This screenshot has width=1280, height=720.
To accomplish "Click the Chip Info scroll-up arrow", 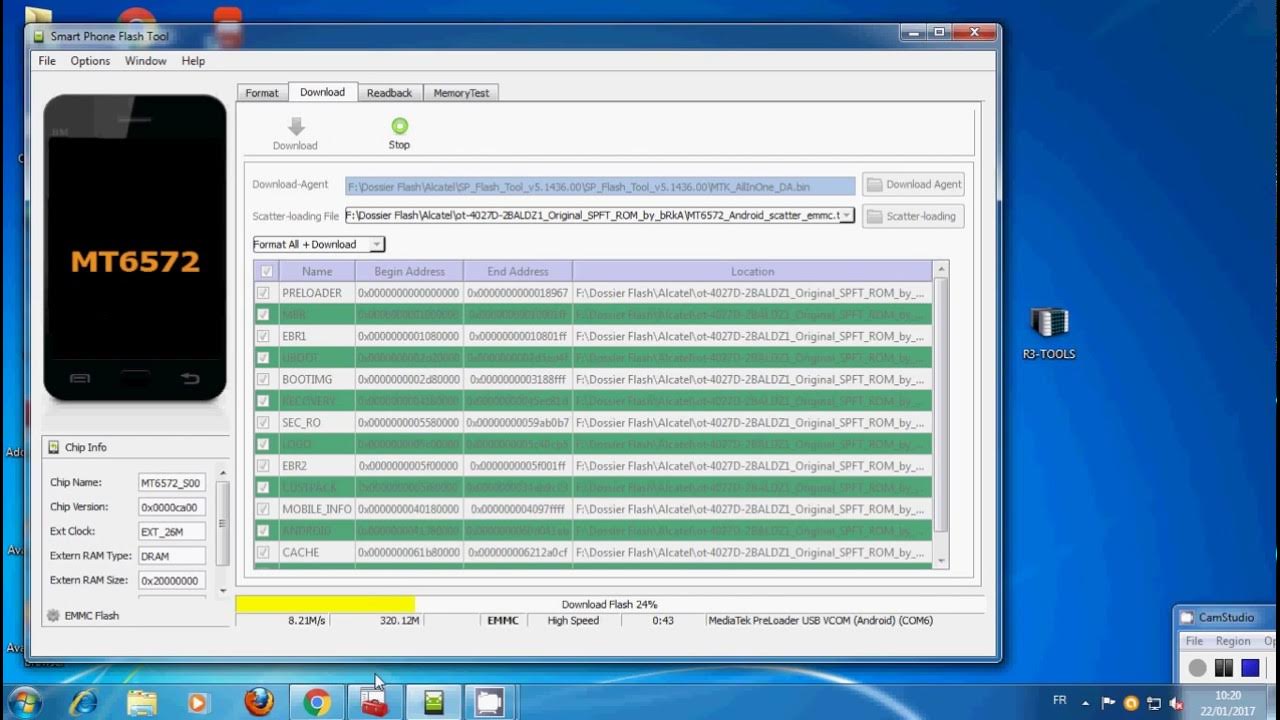I will 223,473.
